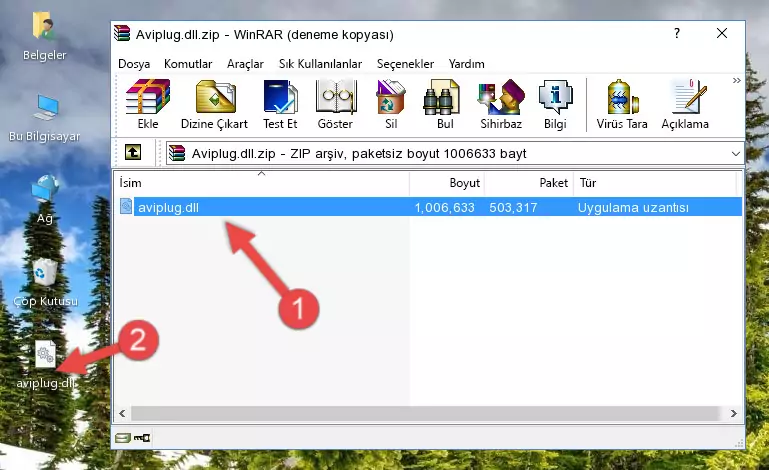The width and height of the screenshot is (769, 470).
Task: Select the aviplug.dll desktop file
Action: (46, 365)
